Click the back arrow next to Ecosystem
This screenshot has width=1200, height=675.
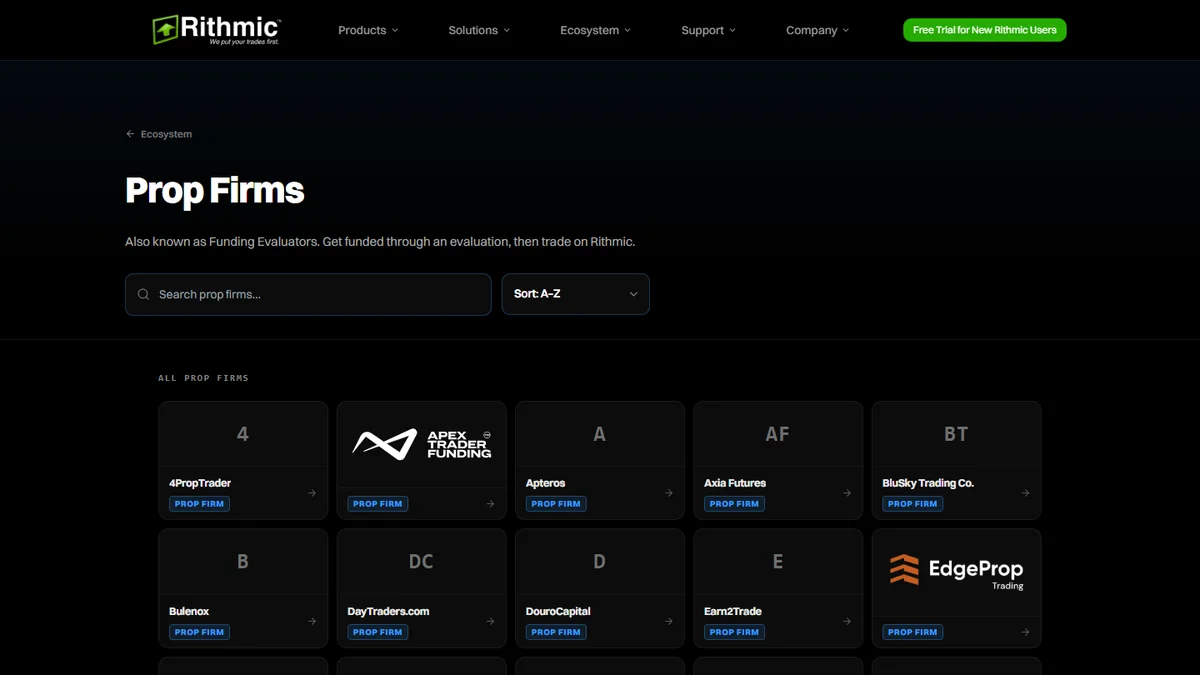click(130, 134)
